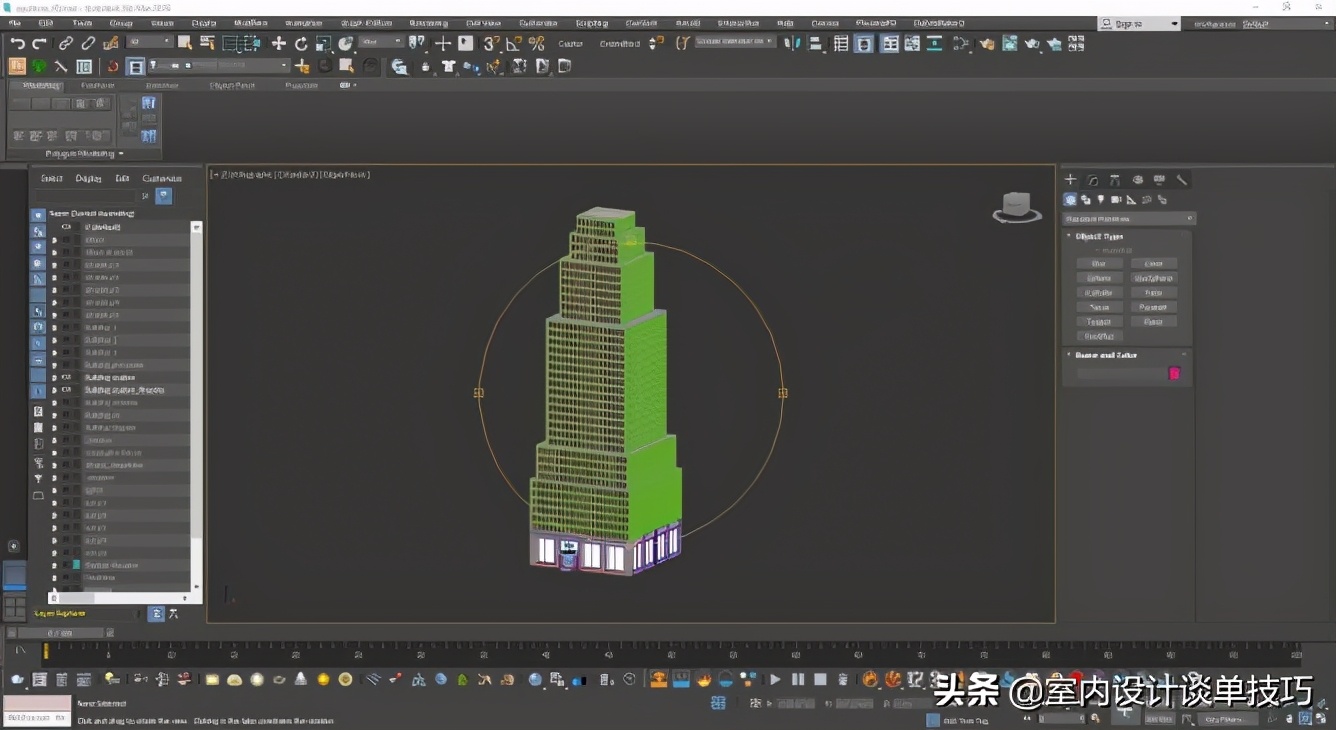Collapse the Object Type rollout

[x=1099, y=237]
